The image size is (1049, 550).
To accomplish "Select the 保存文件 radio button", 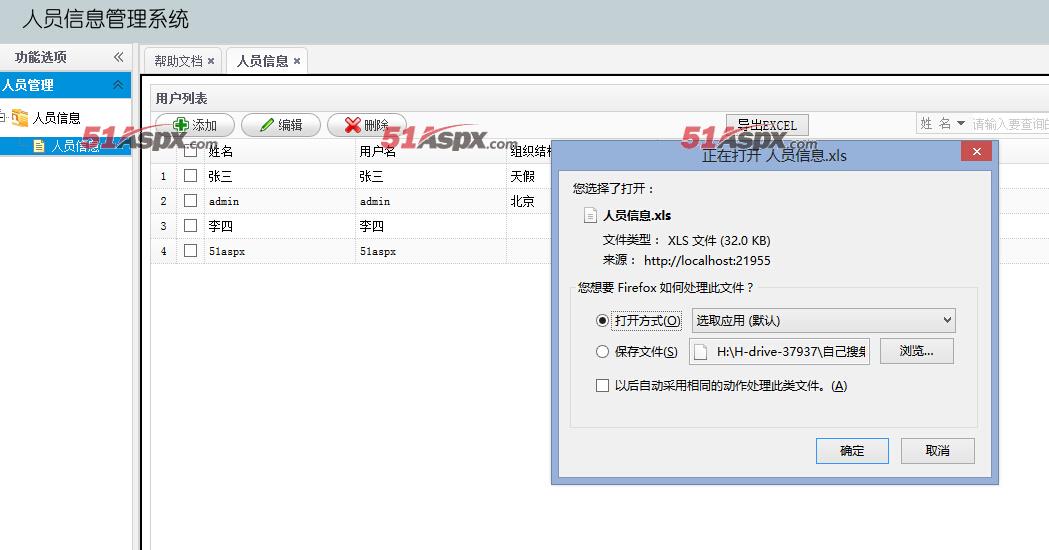I will point(602,351).
